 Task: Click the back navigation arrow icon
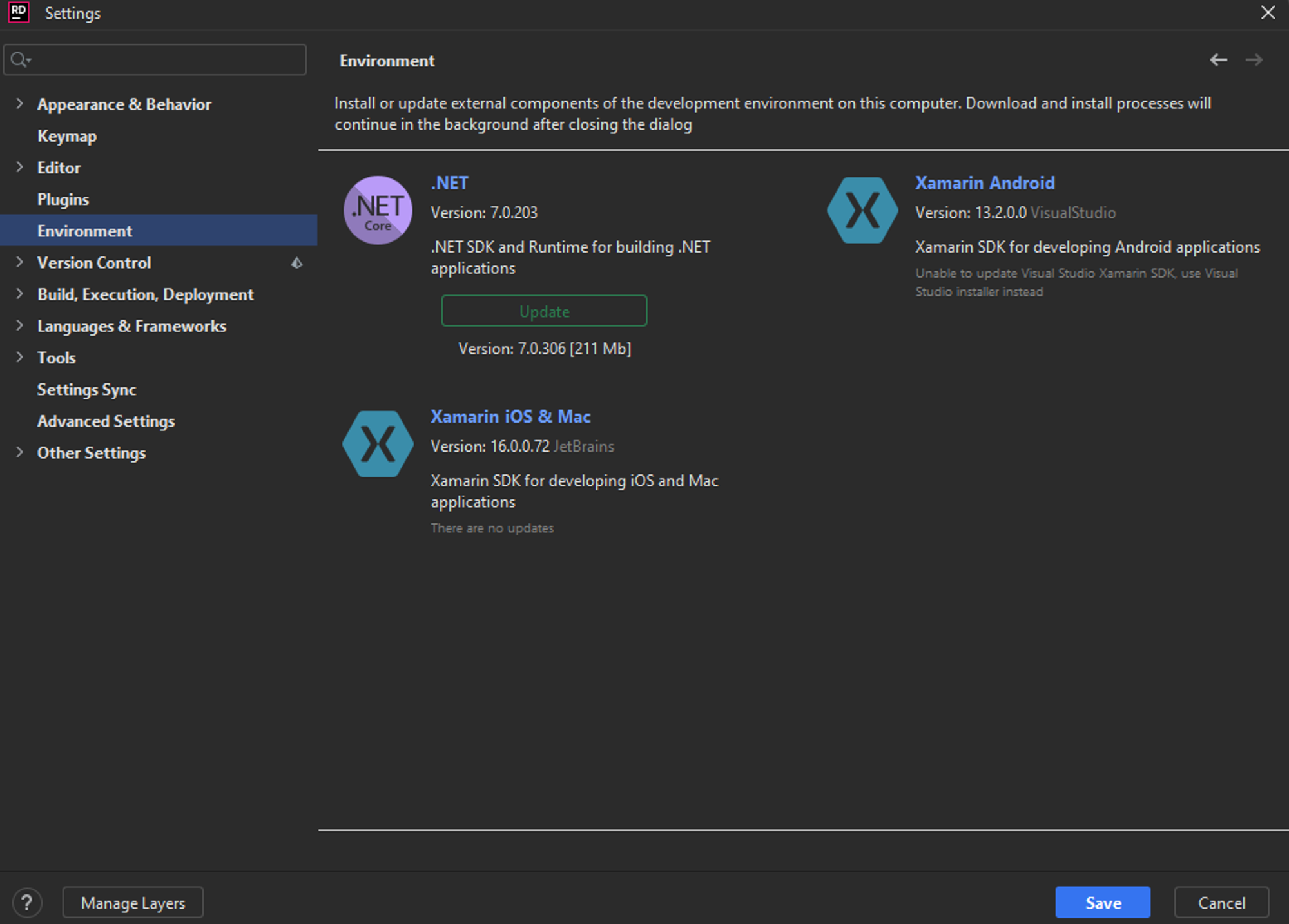coord(1219,60)
